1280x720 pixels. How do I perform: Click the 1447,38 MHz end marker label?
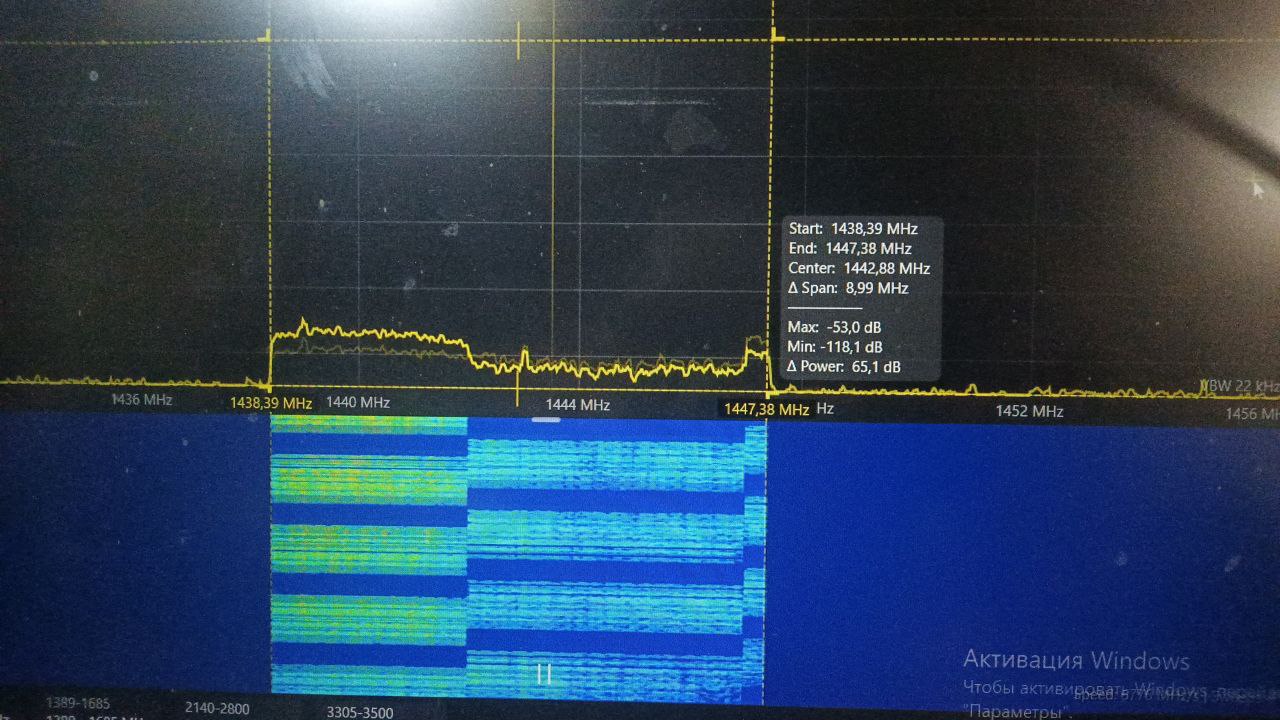[x=766, y=409]
